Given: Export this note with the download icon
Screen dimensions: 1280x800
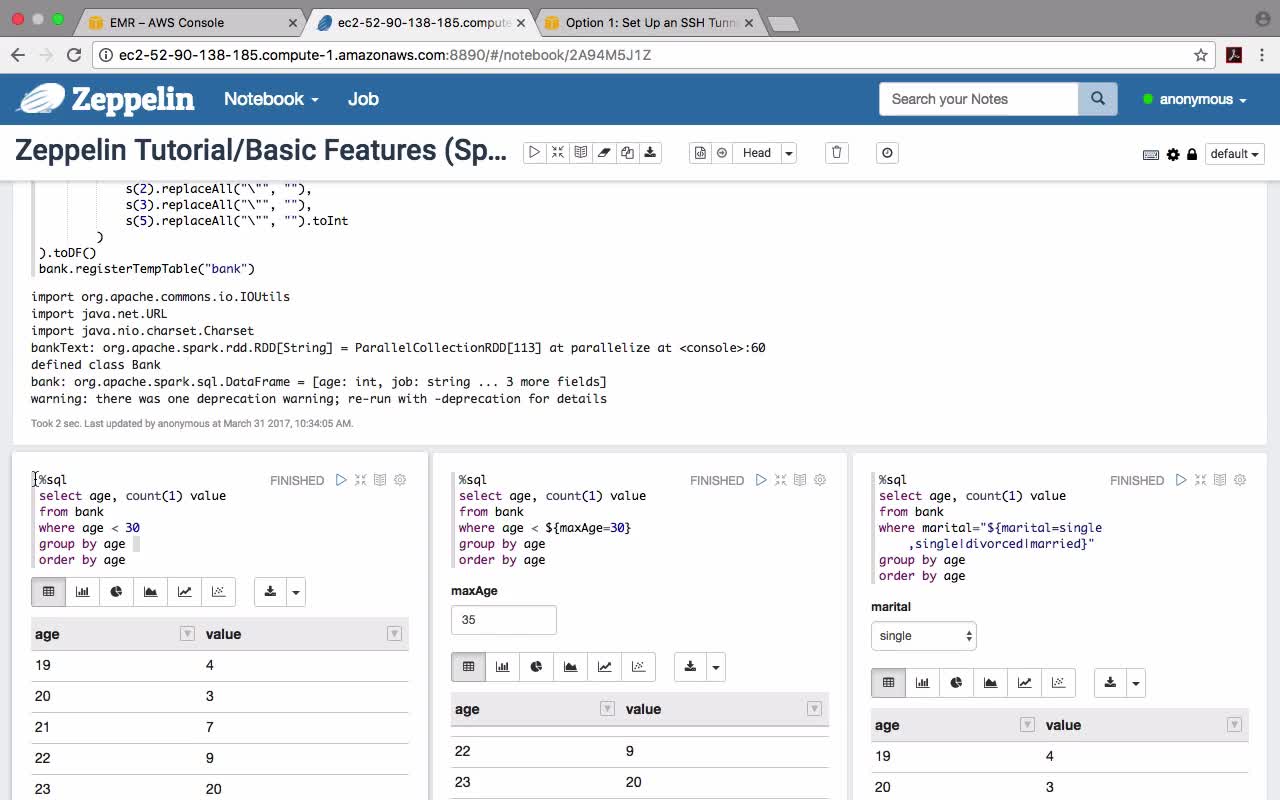Looking at the screenshot, I should [x=650, y=153].
